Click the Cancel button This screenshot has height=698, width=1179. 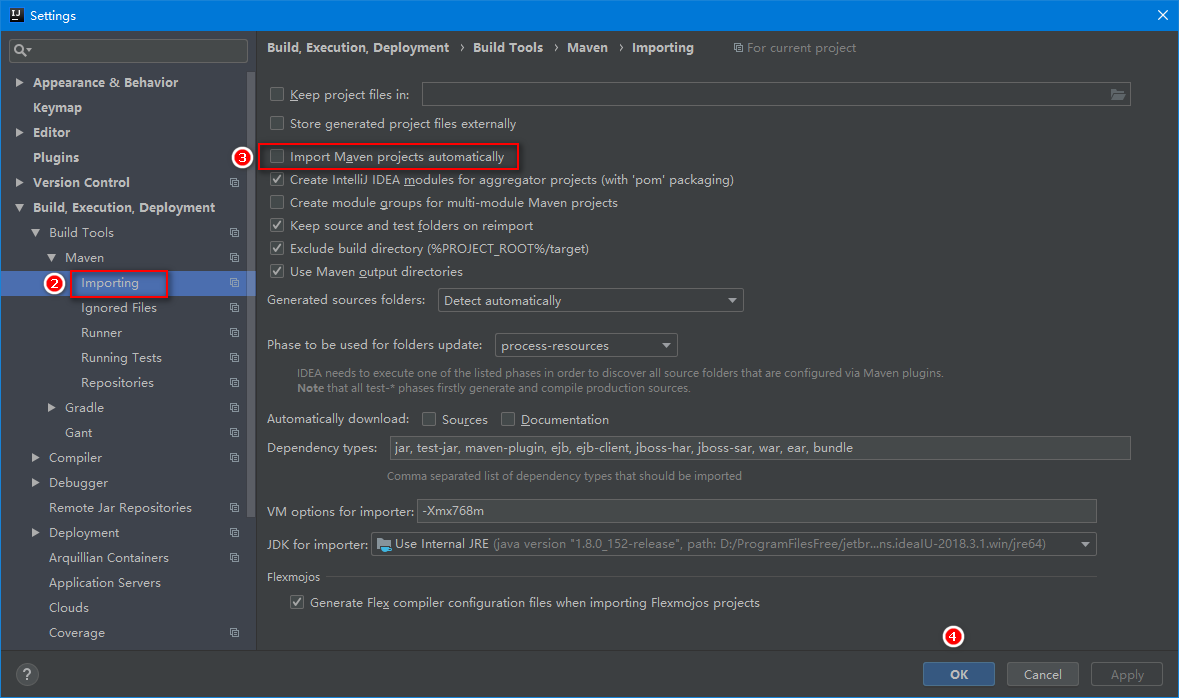tap(1042, 674)
